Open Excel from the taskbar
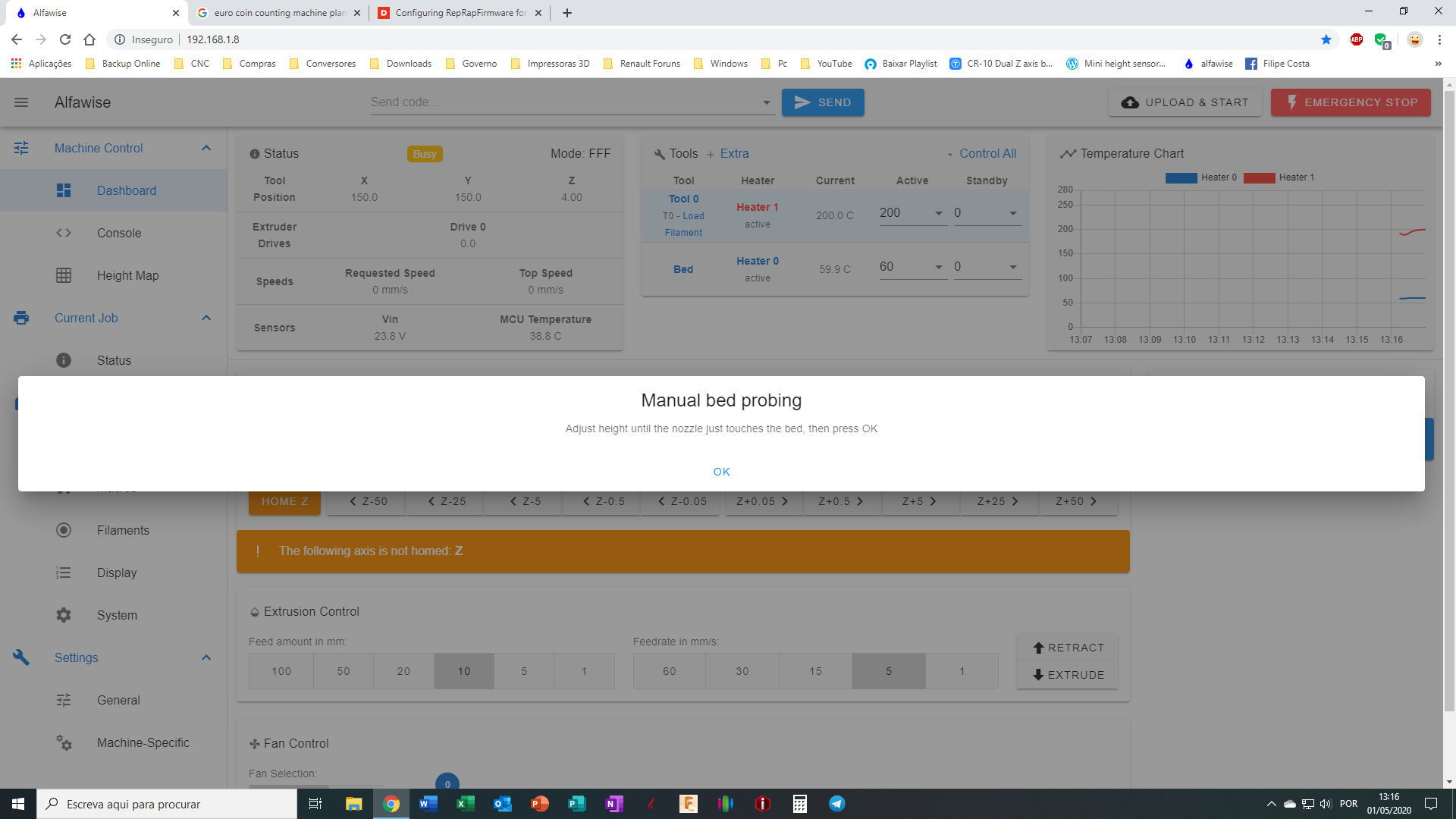Viewport: 1456px width, 819px height. coord(465,804)
